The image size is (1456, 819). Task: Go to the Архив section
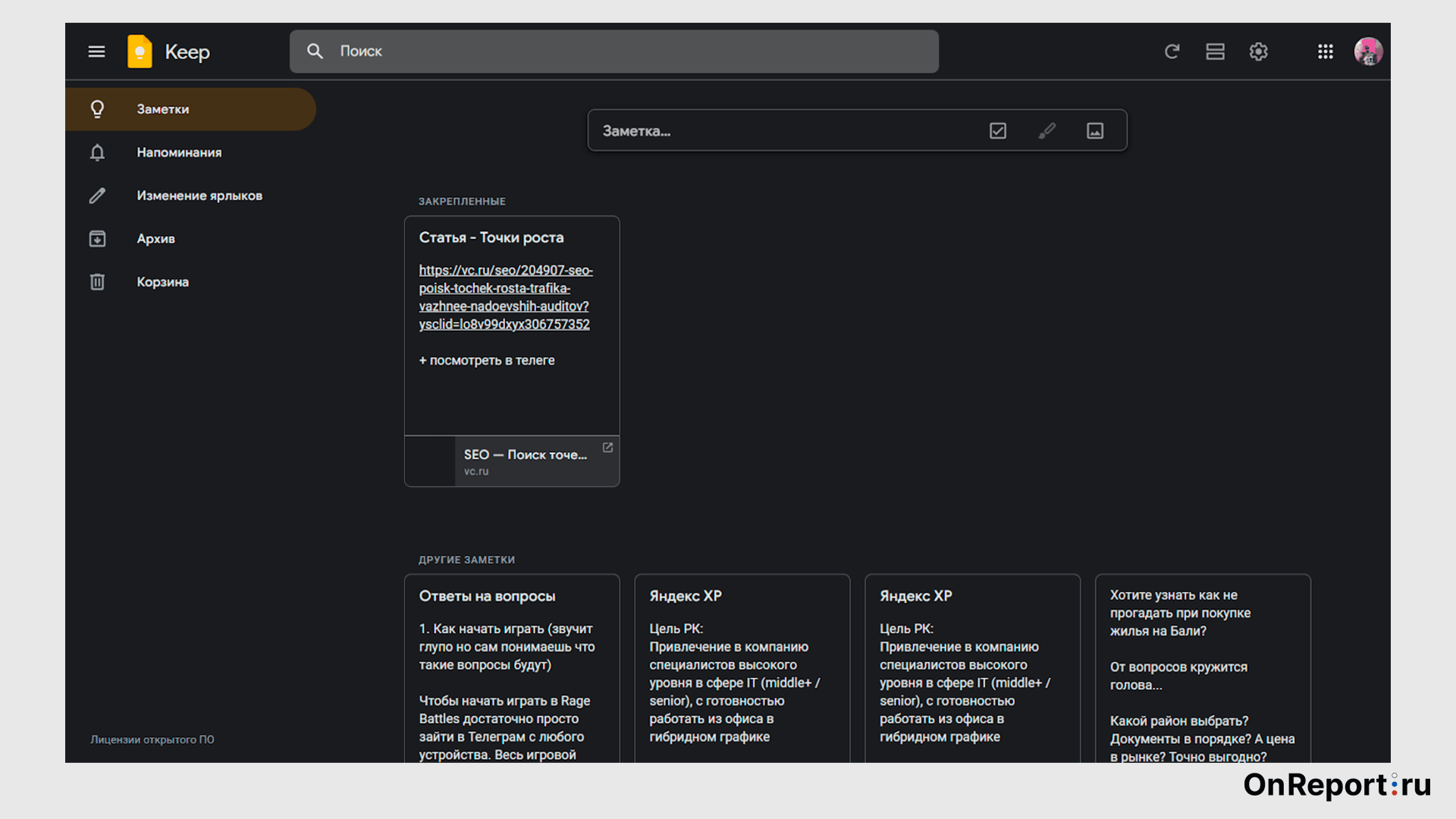click(190, 239)
